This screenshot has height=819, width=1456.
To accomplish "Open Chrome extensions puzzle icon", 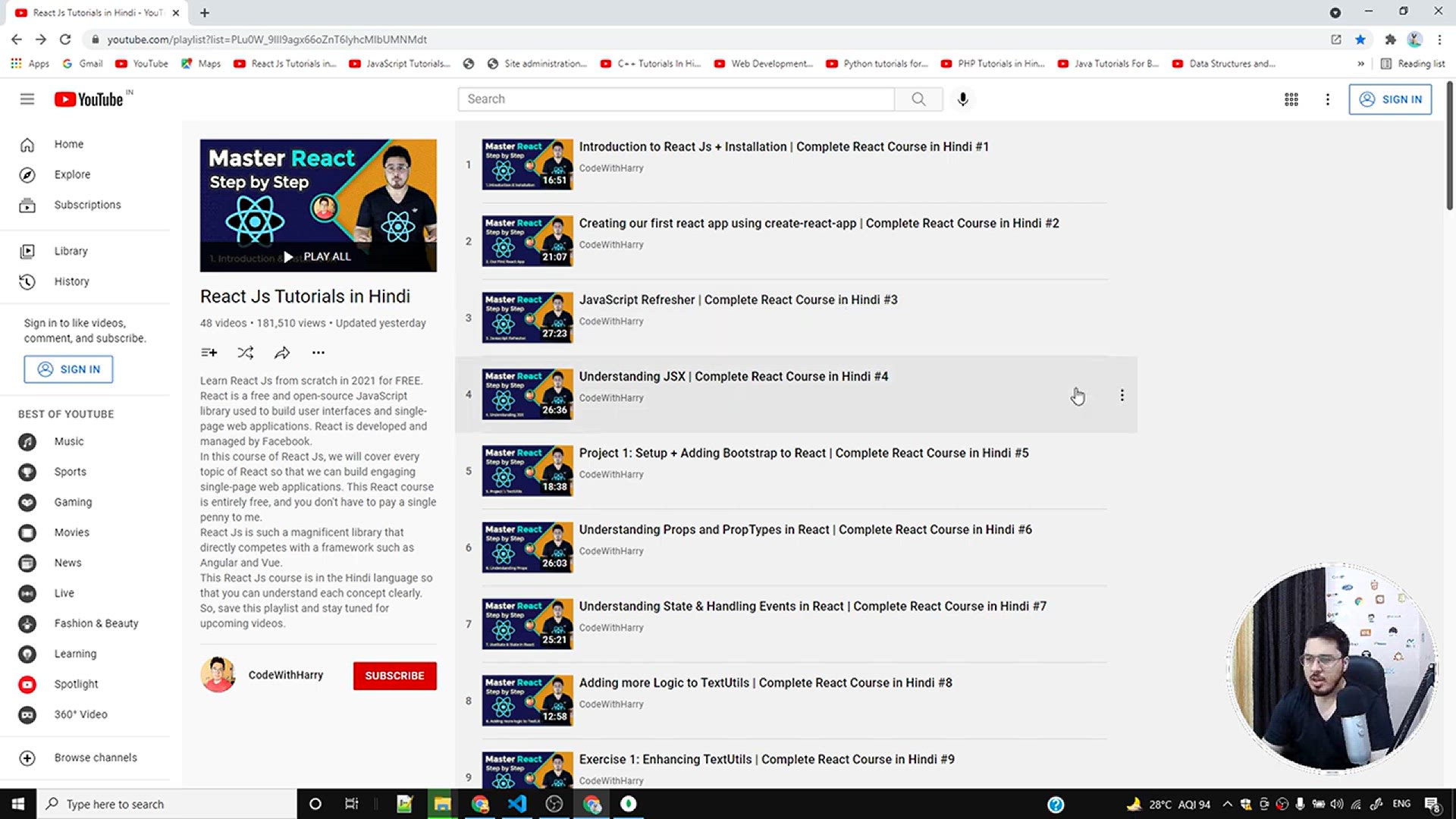I will click(x=1390, y=39).
